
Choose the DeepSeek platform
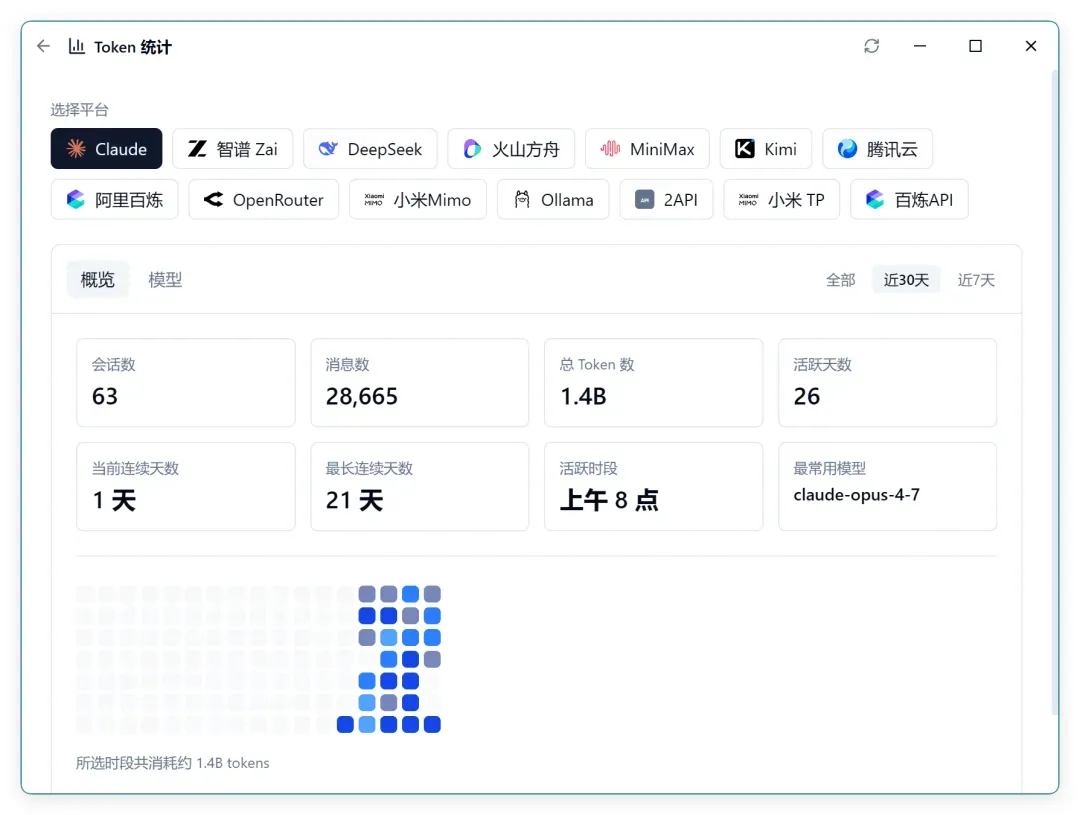[370, 149]
